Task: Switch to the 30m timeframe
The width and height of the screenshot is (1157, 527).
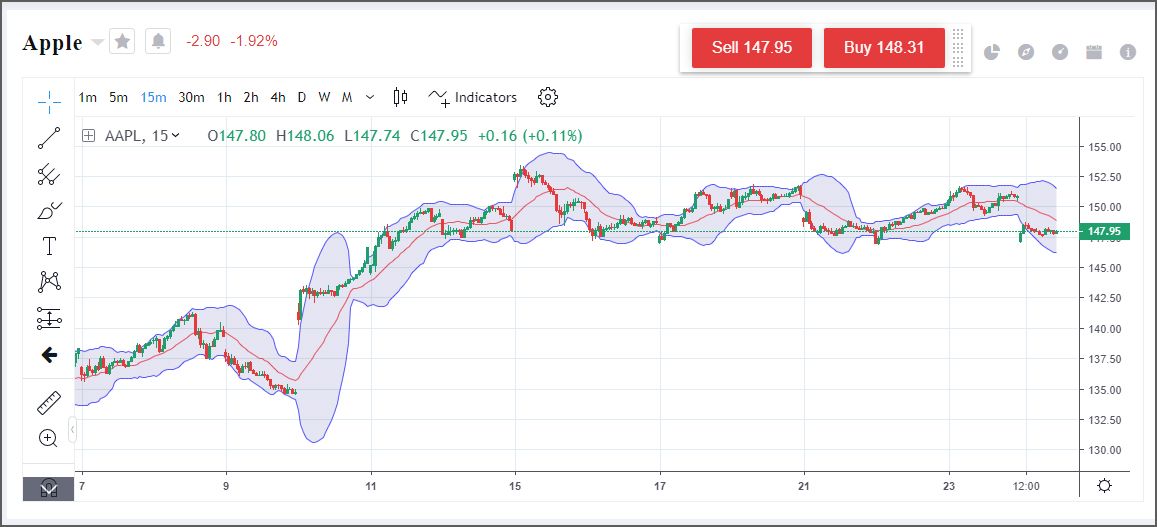Action: tap(191, 97)
